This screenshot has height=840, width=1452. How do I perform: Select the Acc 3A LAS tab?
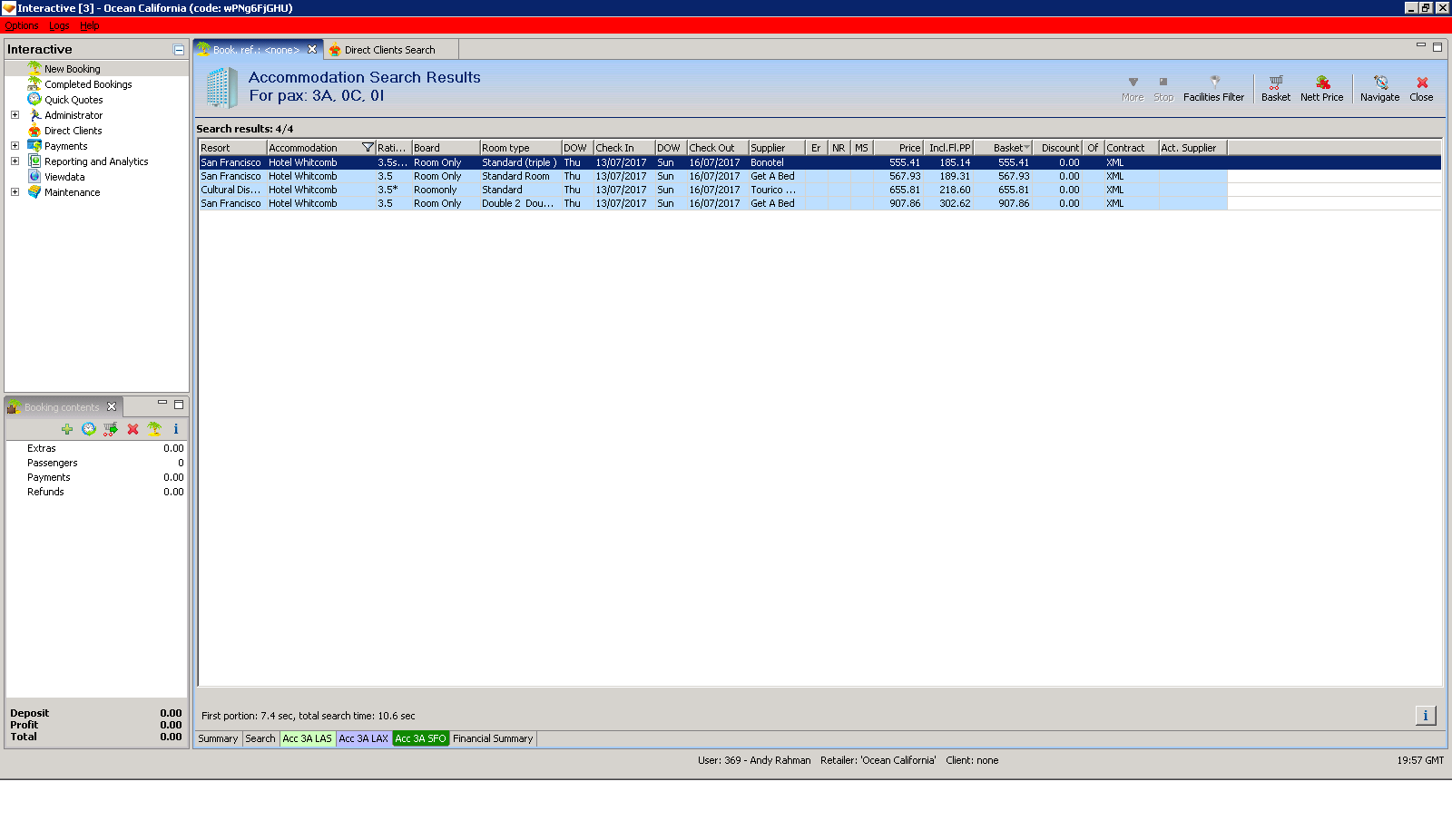308,738
